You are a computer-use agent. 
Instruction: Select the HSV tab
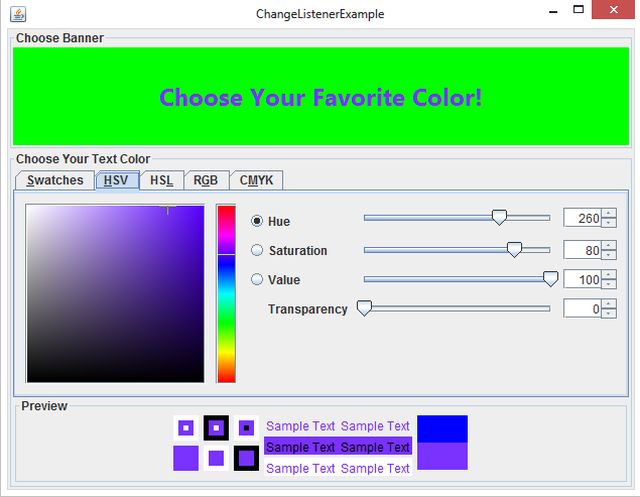[x=117, y=180]
